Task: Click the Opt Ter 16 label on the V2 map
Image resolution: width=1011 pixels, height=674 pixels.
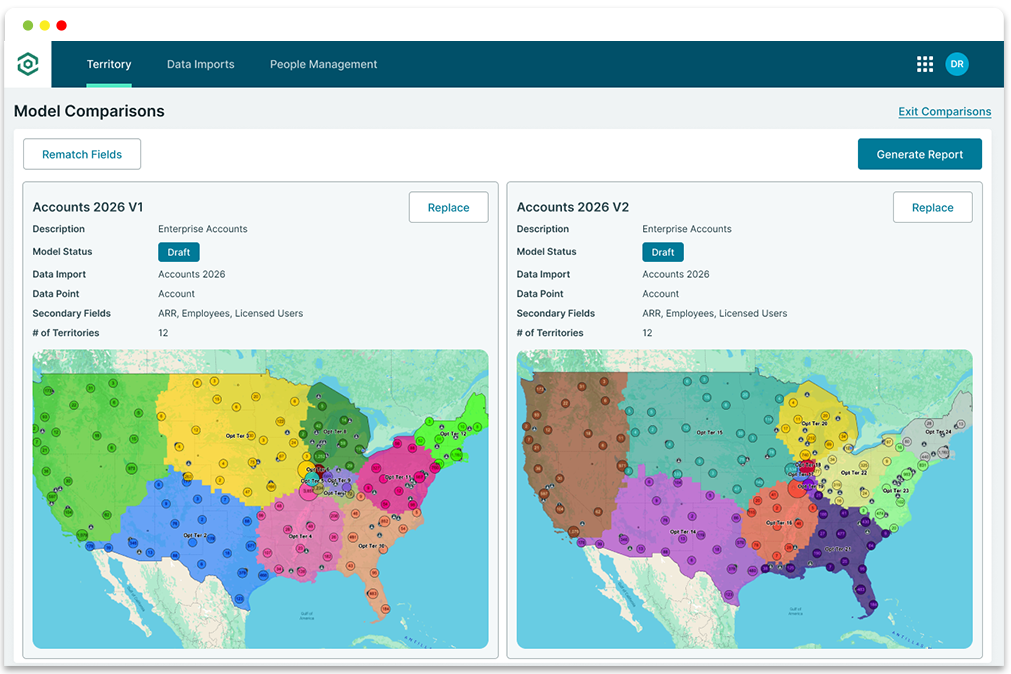Action: point(777,522)
